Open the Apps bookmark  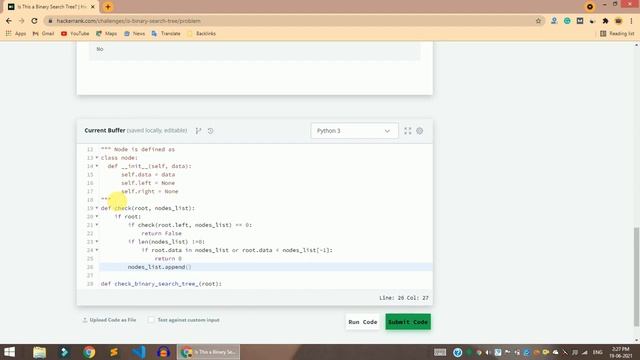click(x=16, y=33)
